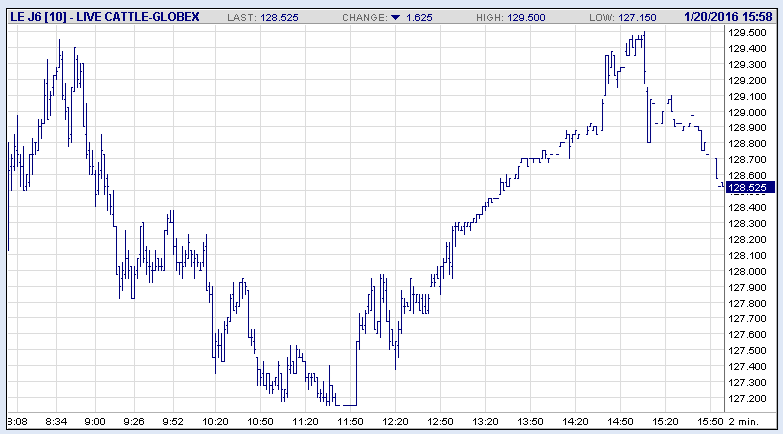
Task: Click the 128.700 price axis label
Action: point(748,160)
